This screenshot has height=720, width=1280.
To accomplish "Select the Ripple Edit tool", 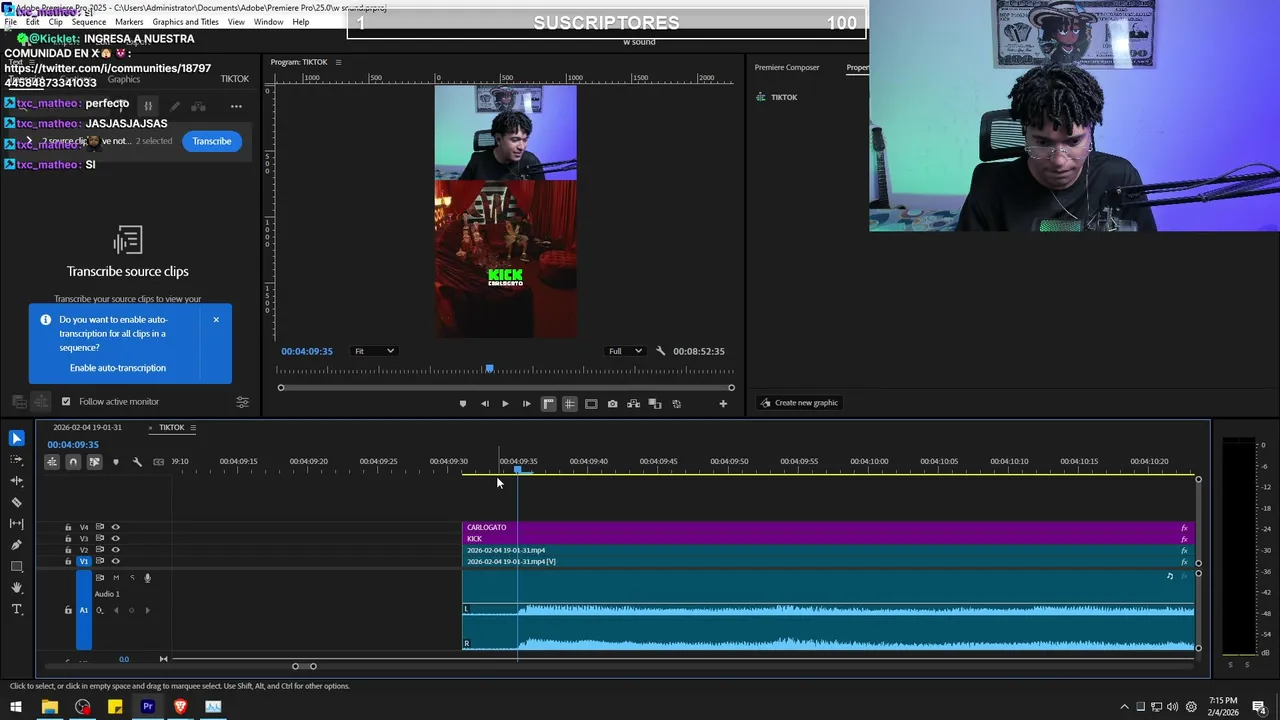I will [16, 481].
